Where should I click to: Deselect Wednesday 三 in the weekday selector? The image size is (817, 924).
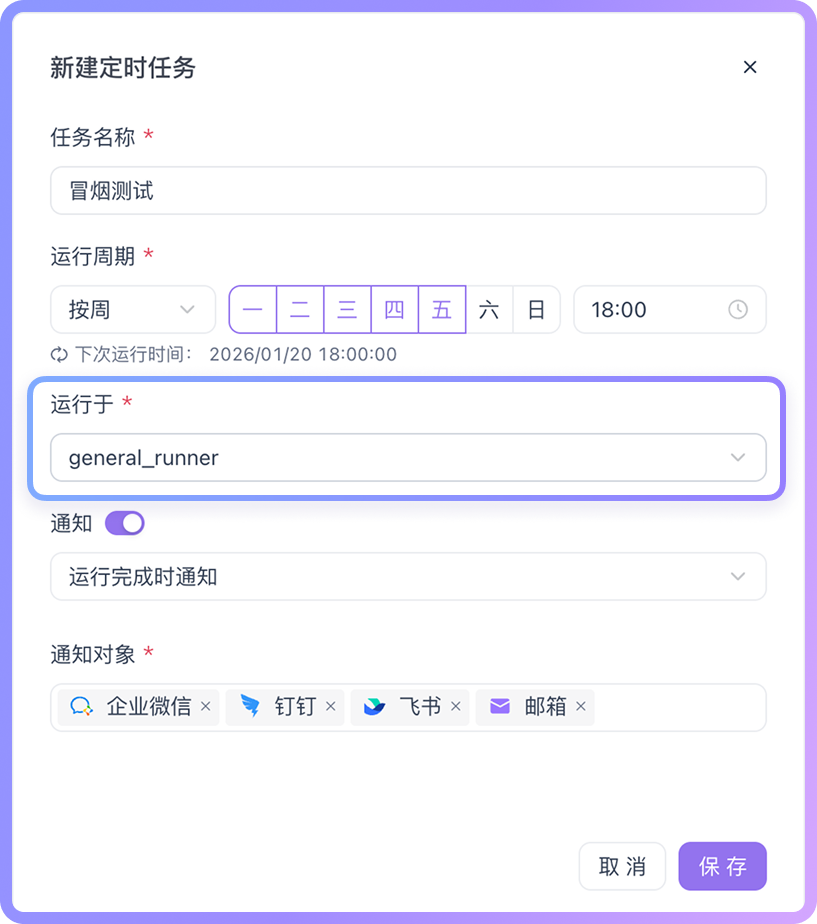[347, 309]
